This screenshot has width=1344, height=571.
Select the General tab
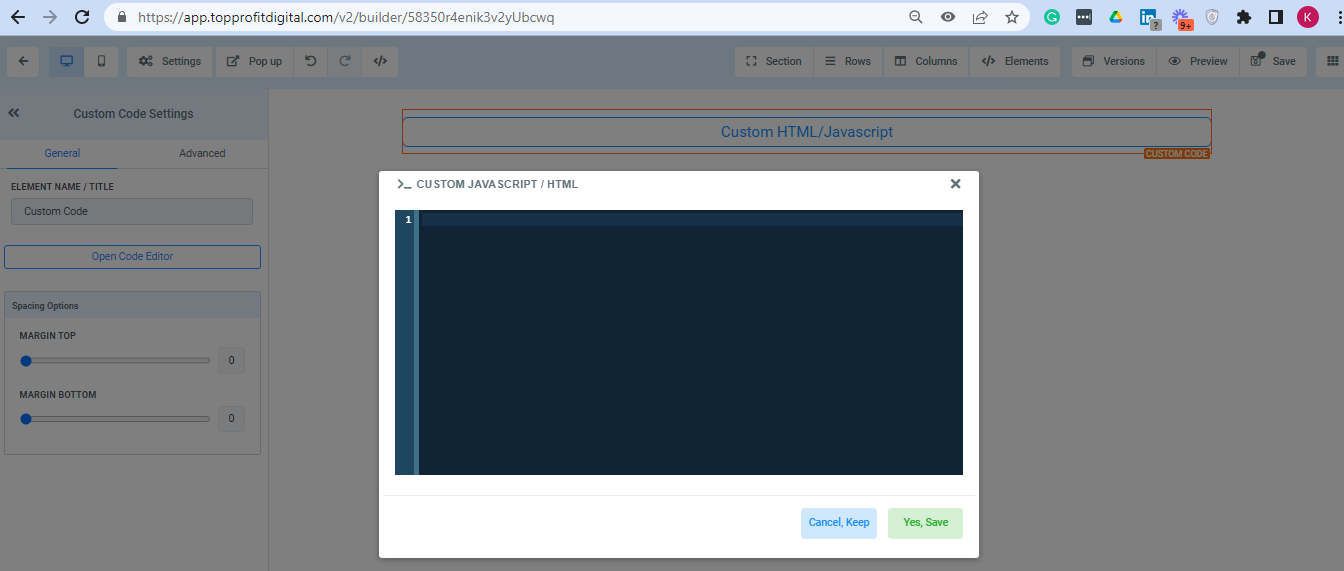(62, 153)
